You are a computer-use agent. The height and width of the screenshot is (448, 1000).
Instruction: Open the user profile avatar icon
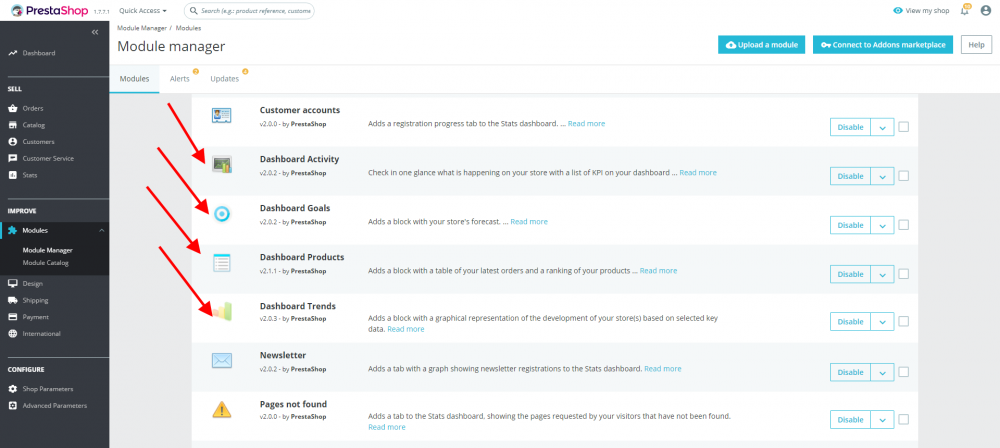pos(986,10)
